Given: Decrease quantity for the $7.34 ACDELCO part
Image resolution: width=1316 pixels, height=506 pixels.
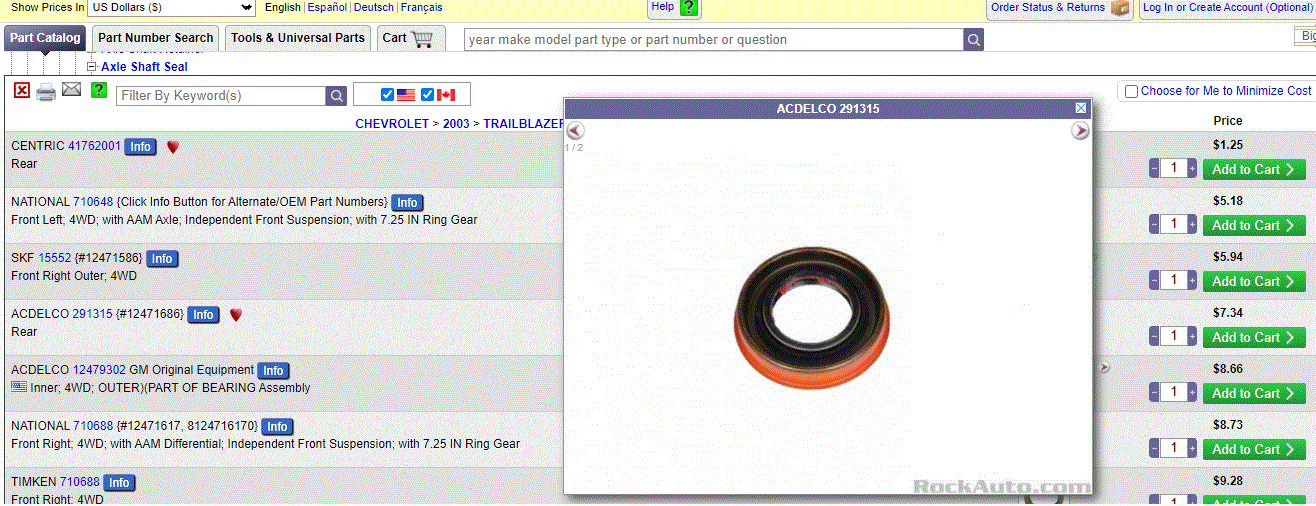Looking at the screenshot, I should click(x=1154, y=337).
